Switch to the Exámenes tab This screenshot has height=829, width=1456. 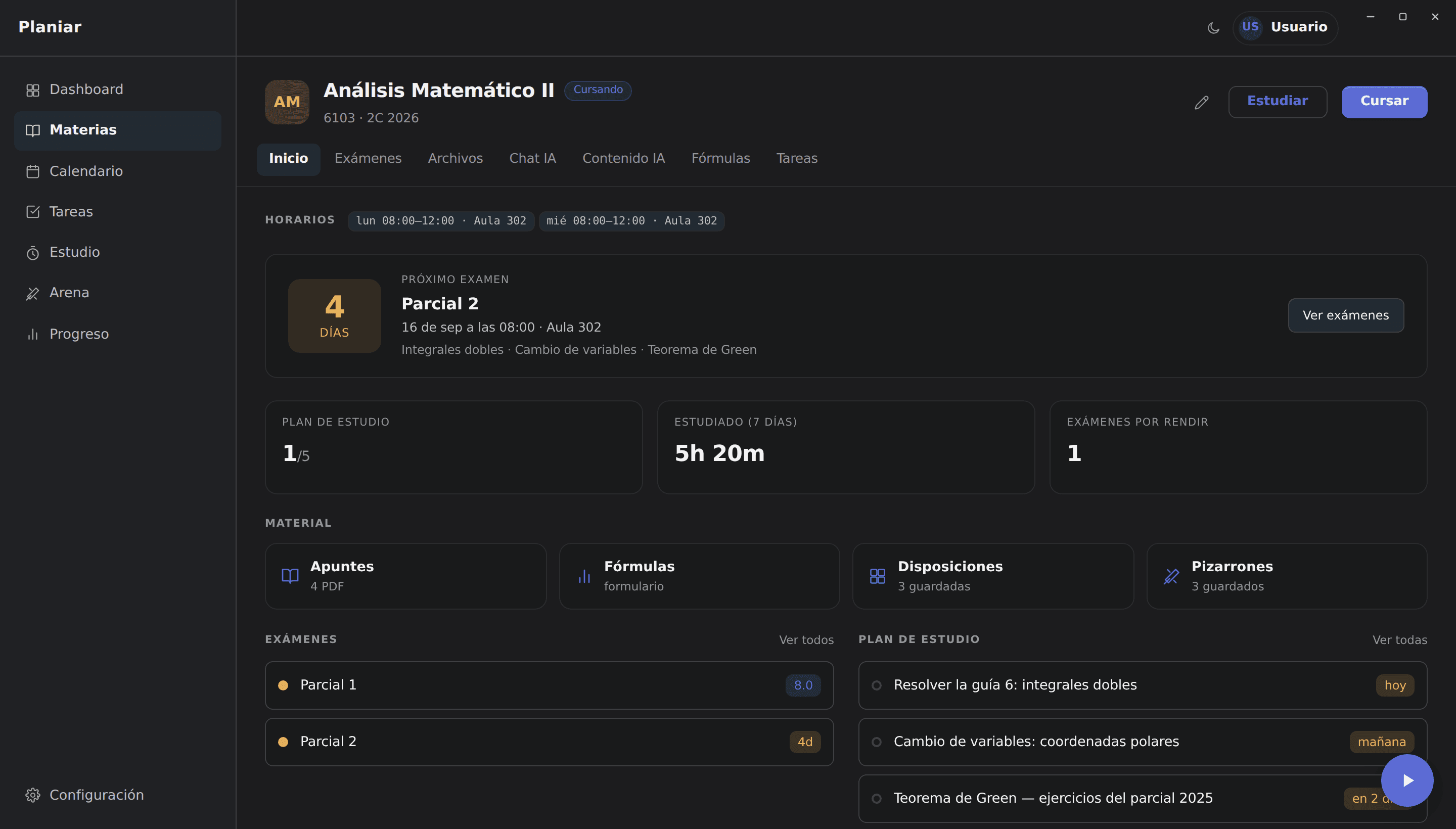(368, 159)
